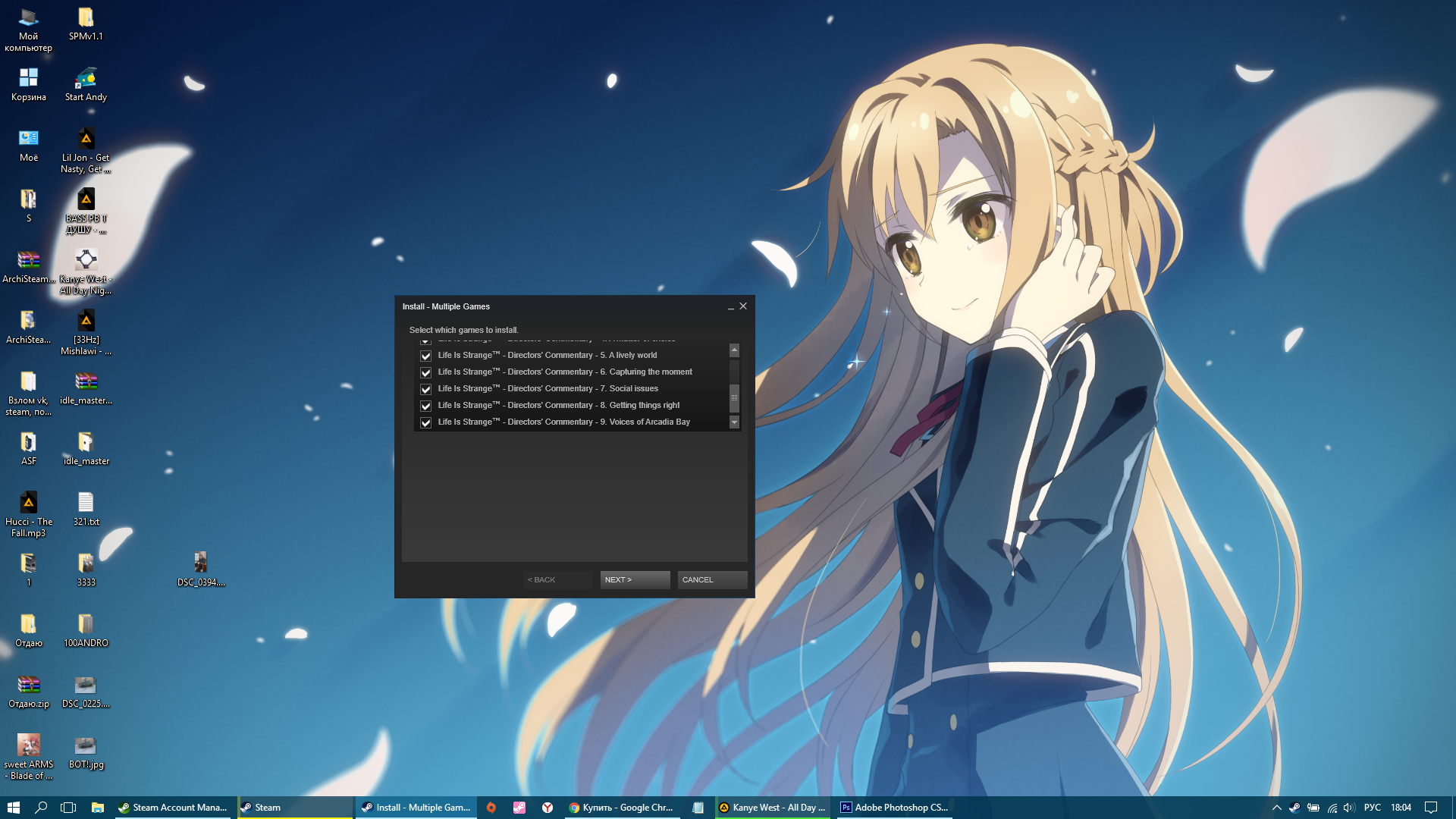The width and height of the screenshot is (1456, 819).
Task: Open the volume control in system tray
Action: 1349,808
